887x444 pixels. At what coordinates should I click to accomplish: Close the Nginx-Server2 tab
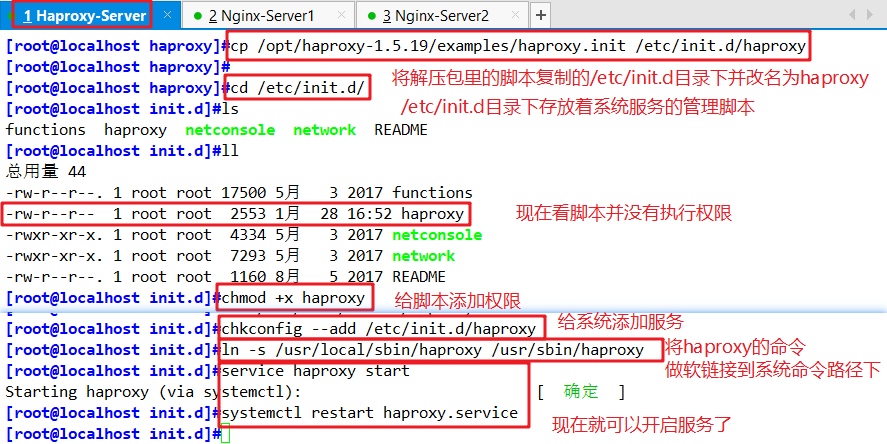tap(515, 15)
